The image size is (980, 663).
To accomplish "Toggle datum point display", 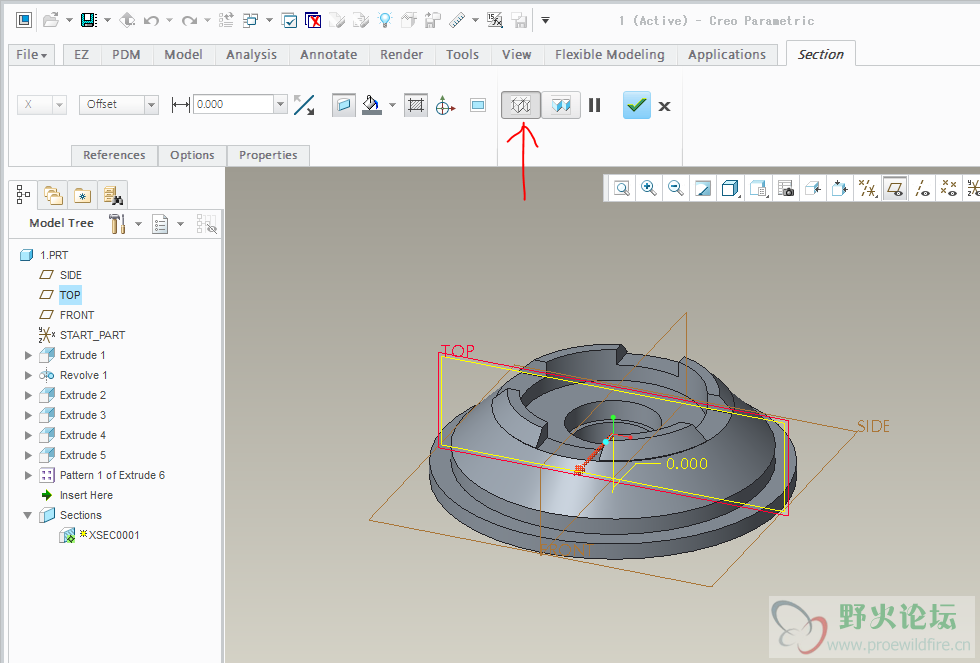I will tap(949, 188).
